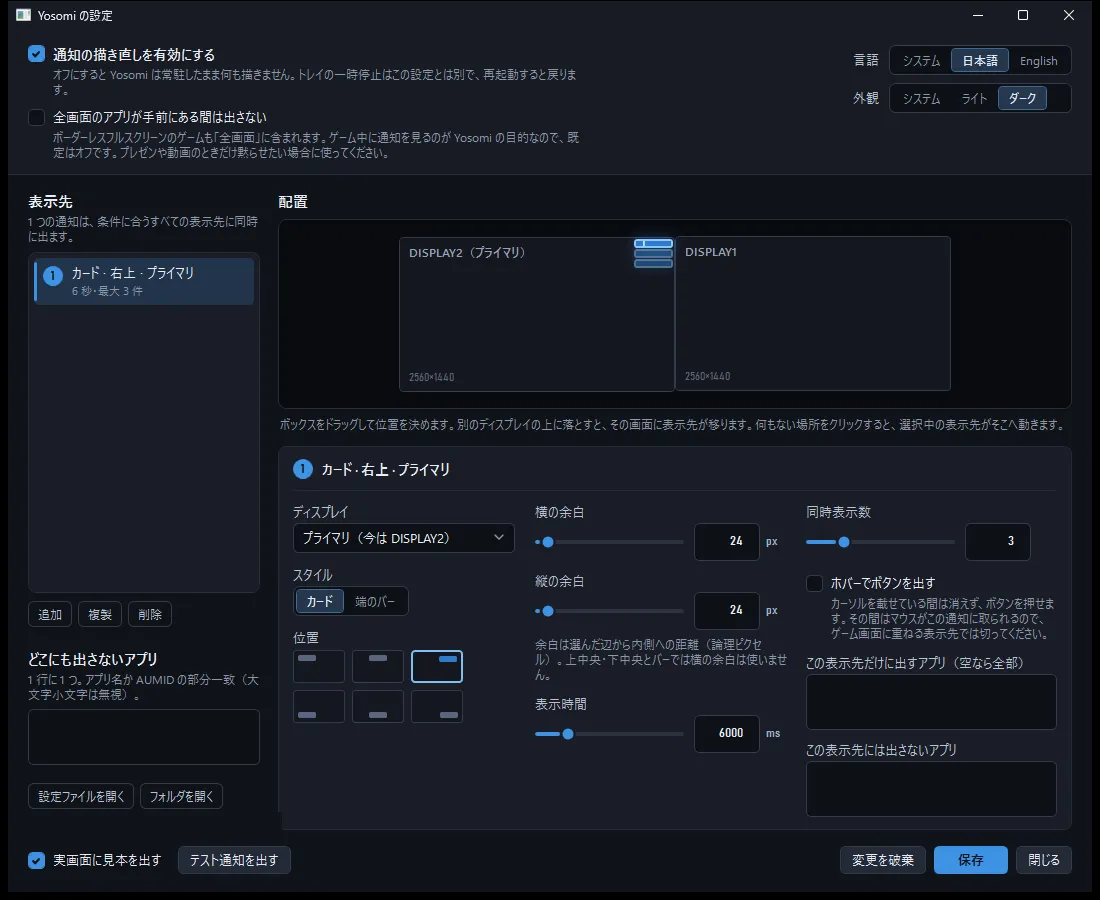Viewport: 1100px width, 900px height.
Task: Enable 全画面のアプリが手前にある間は出さない checkbox
Action: pos(36,117)
